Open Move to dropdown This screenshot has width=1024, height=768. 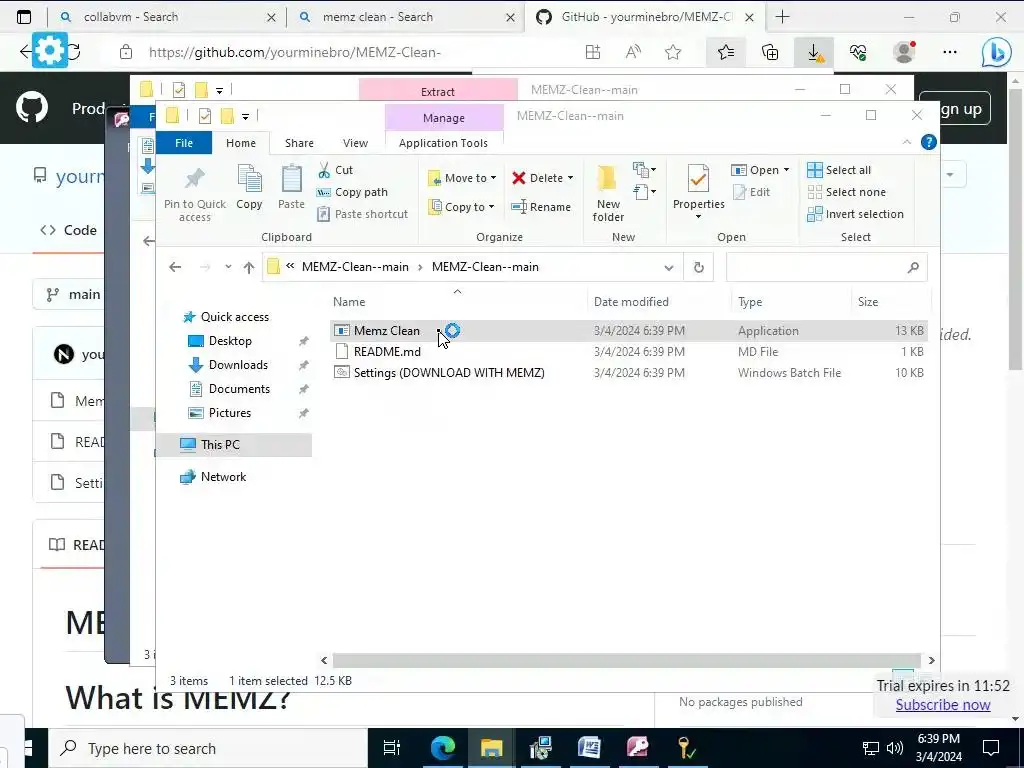pyautogui.click(x=462, y=178)
